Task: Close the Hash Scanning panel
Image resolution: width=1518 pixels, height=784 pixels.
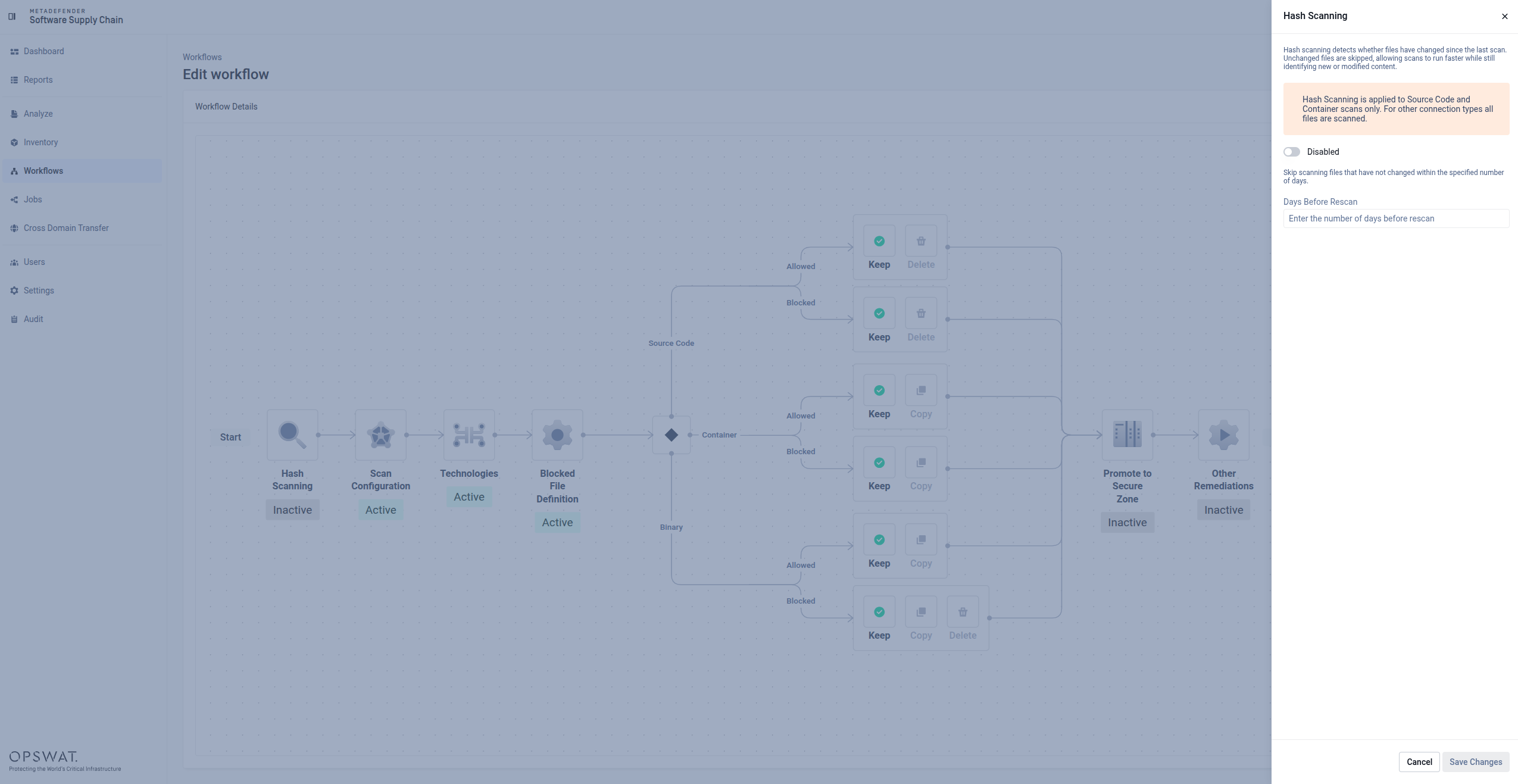Action: (x=1505, y=16)
